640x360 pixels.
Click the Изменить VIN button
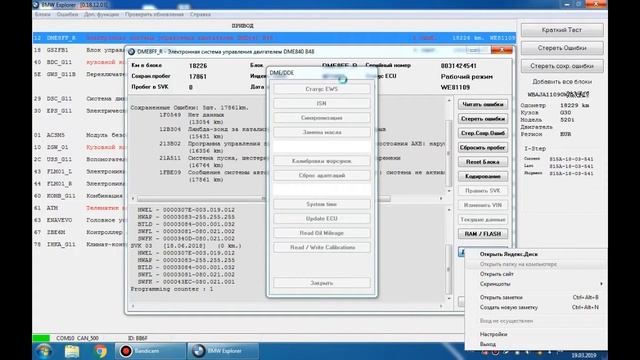[x=482, y=205]
